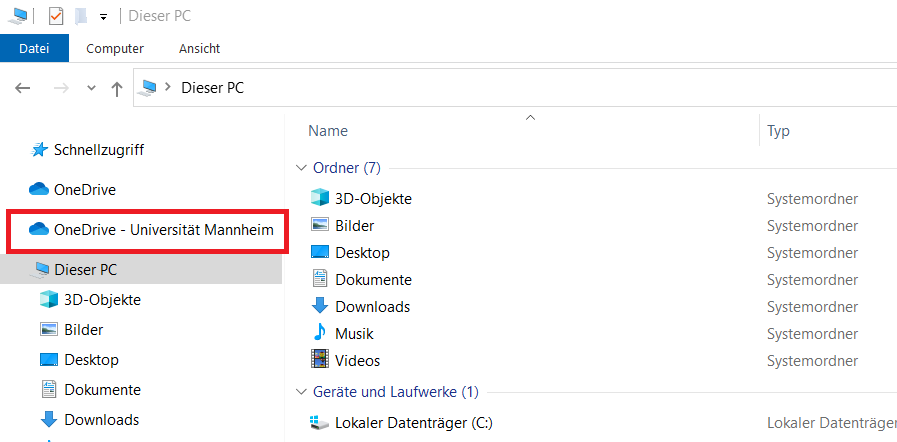Select 3D-Objekte in the navigation pane

pyautogui.click(x=102, y=299)
